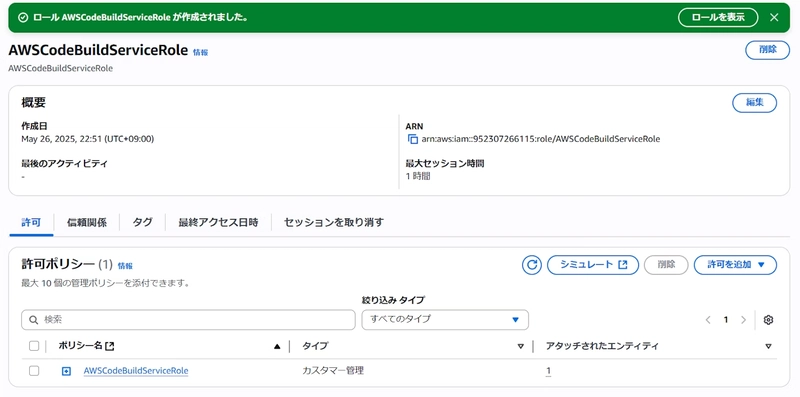Click the success checkmark icon in banner
Screen dimensions: 800x397
point(22,17)
